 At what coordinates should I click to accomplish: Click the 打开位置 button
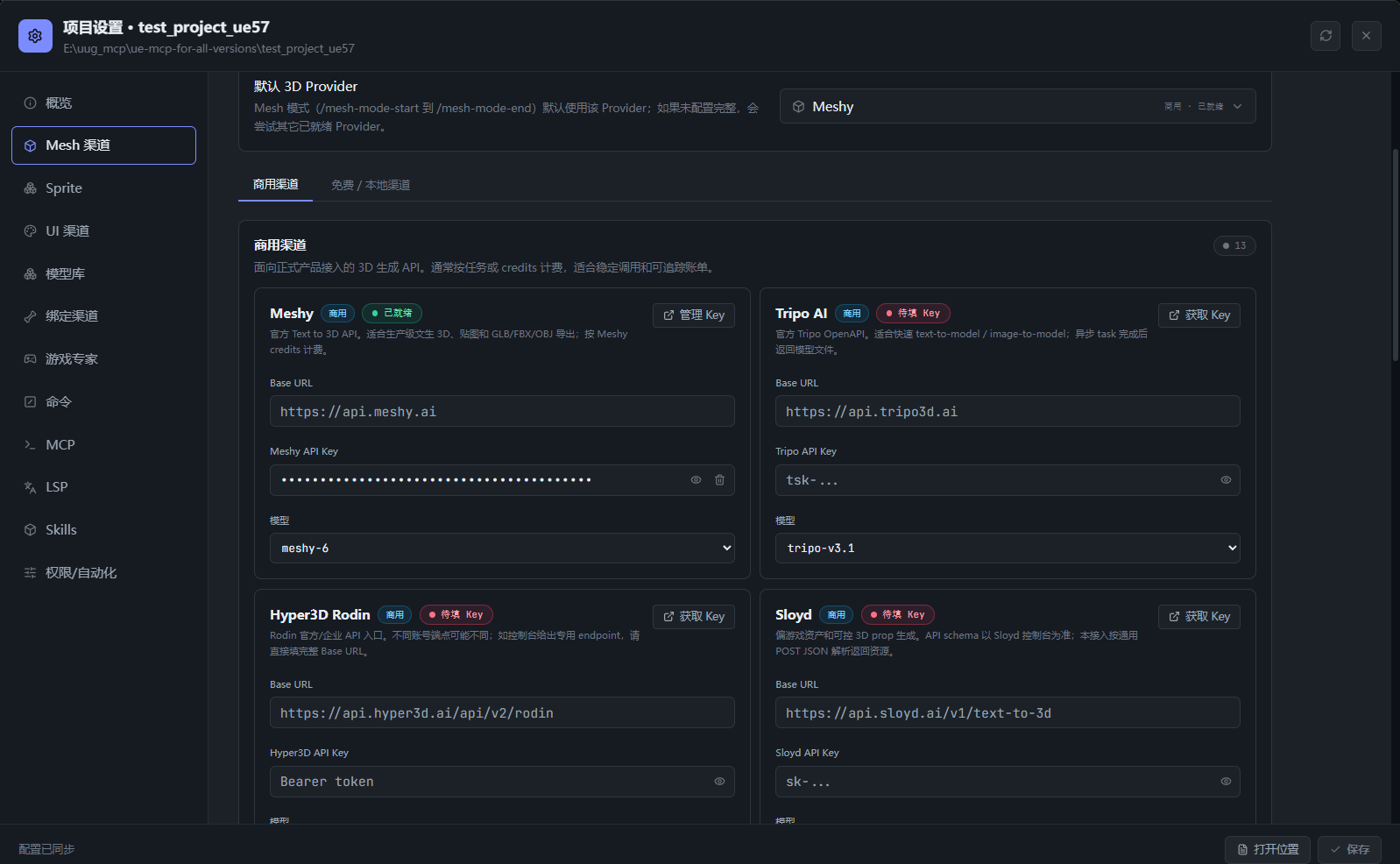point(1268,849)
